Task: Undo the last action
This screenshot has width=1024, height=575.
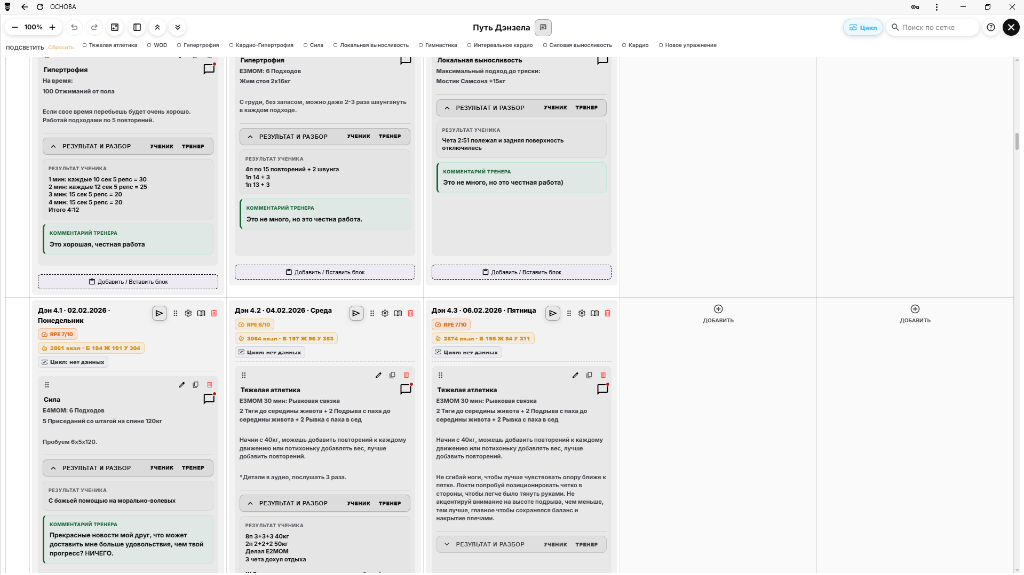Action: [74, 27]
